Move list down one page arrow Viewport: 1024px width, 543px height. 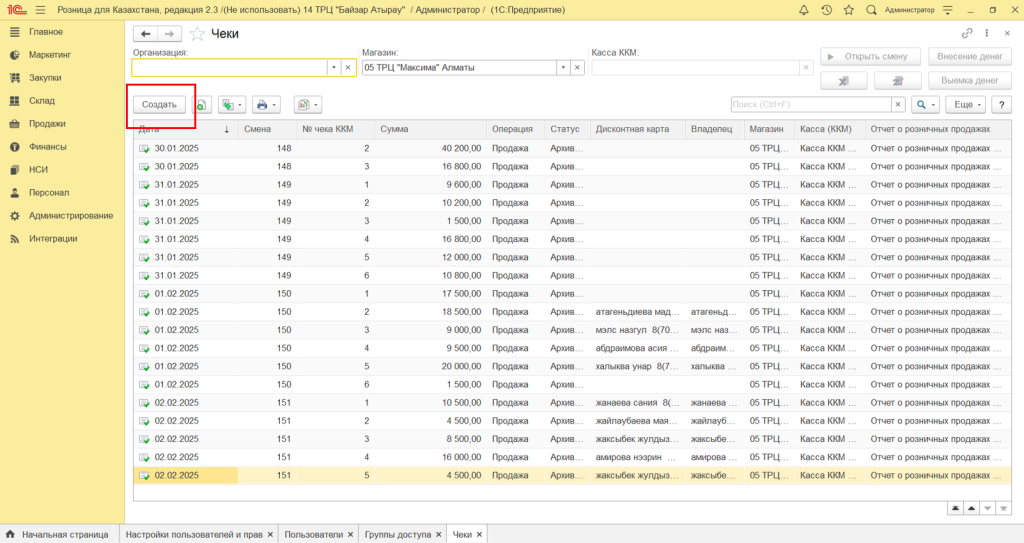coord(987,508)
